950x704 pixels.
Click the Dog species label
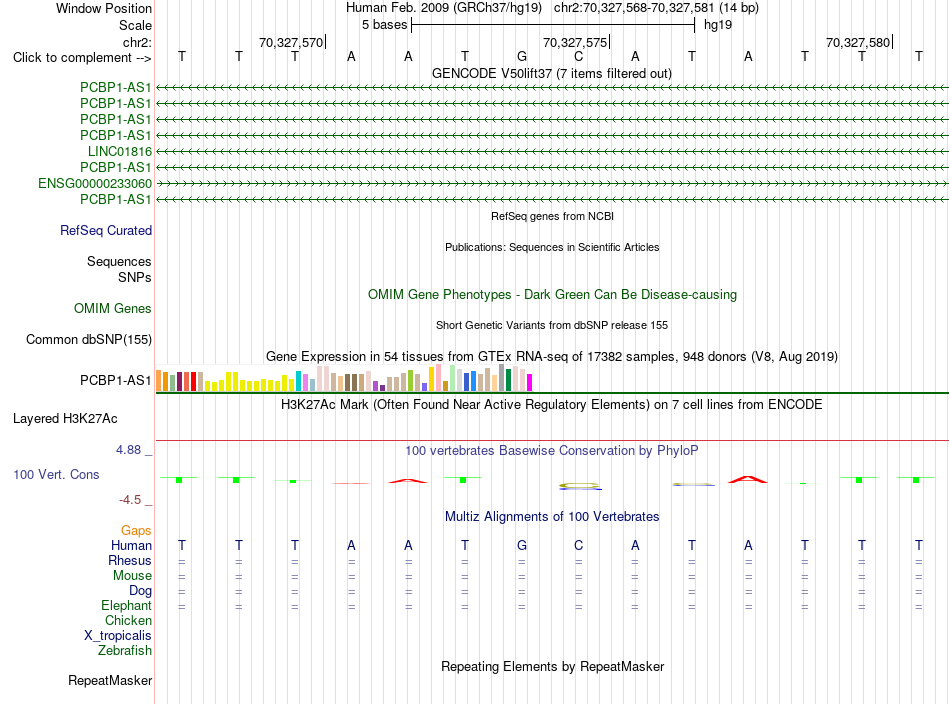tap(140, 591)
